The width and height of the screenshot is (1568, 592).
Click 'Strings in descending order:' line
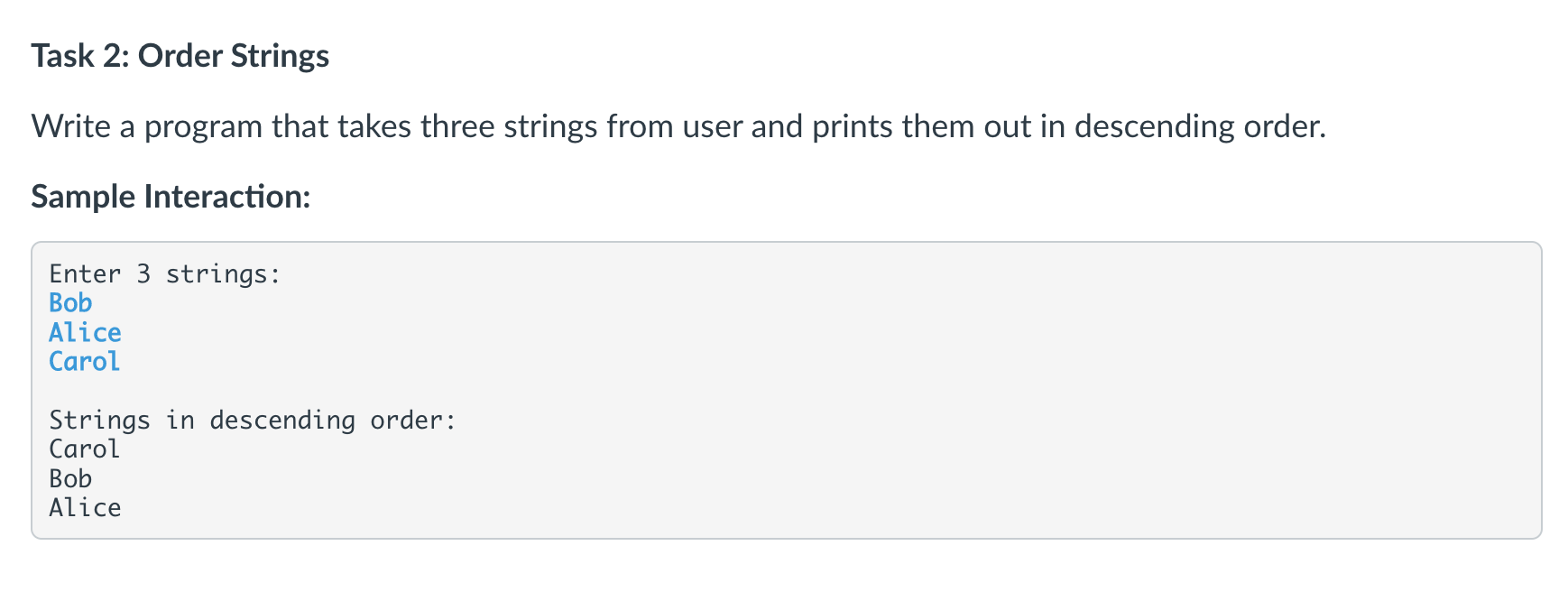coord(253,420)
